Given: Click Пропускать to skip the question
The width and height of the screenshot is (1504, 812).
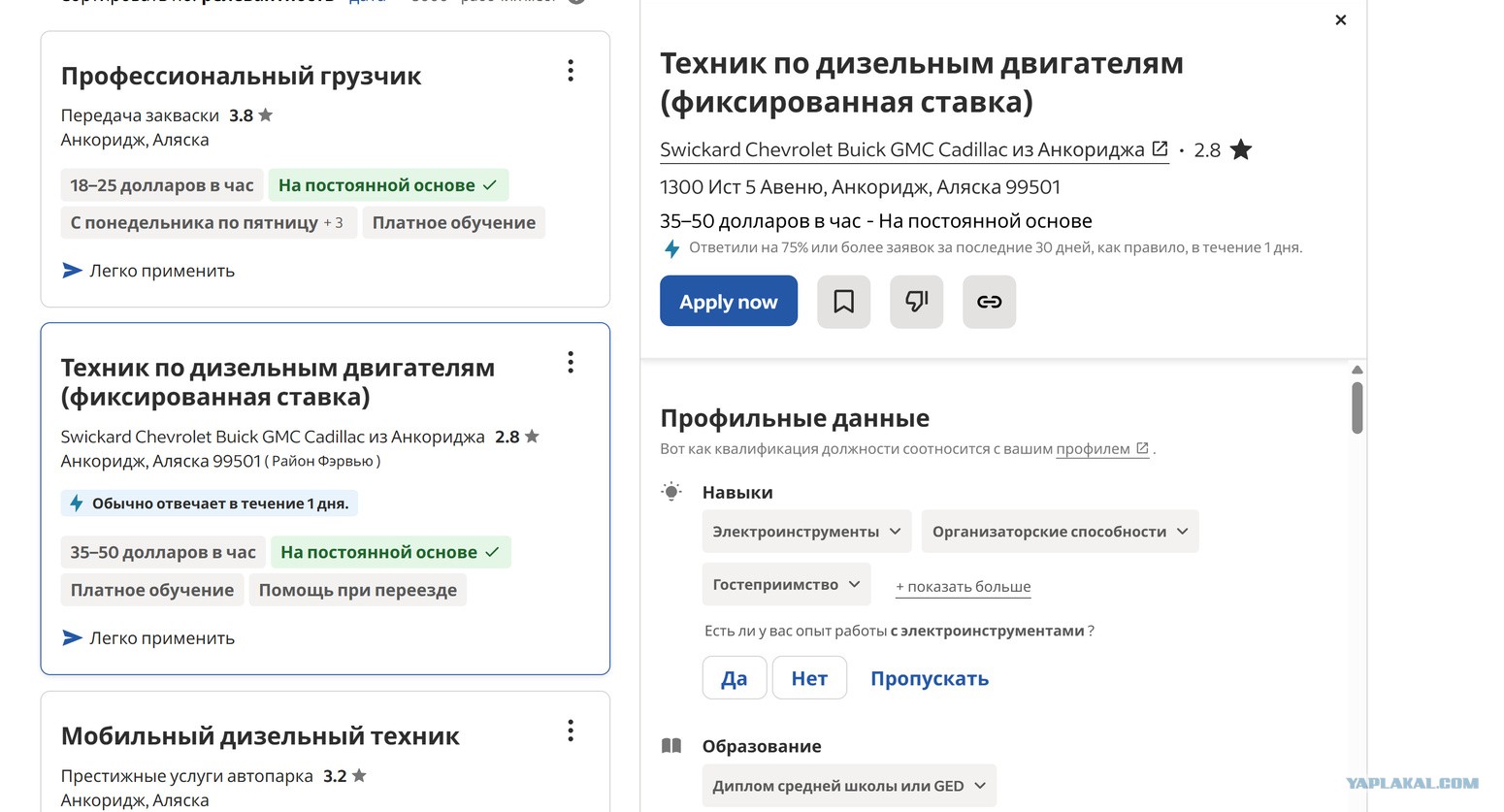Looking at the screenshot, I should [x=930, y=678].
